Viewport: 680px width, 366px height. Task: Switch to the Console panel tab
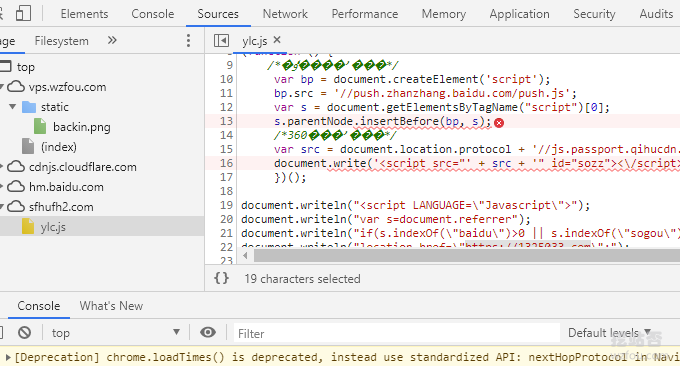tap(153, 14)
